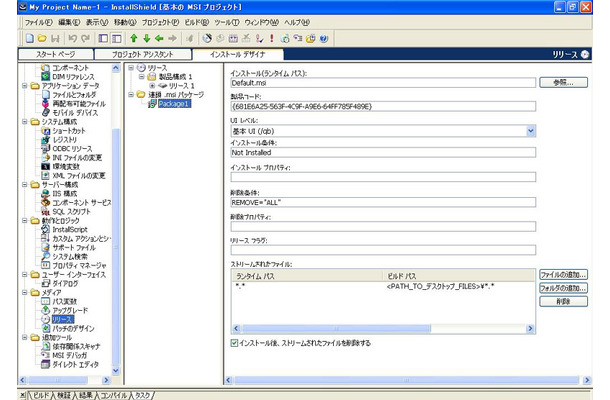Collapse the サーバー構成 folder node
The height and width of the screenshot is (400, 610).
click(25, 184)
